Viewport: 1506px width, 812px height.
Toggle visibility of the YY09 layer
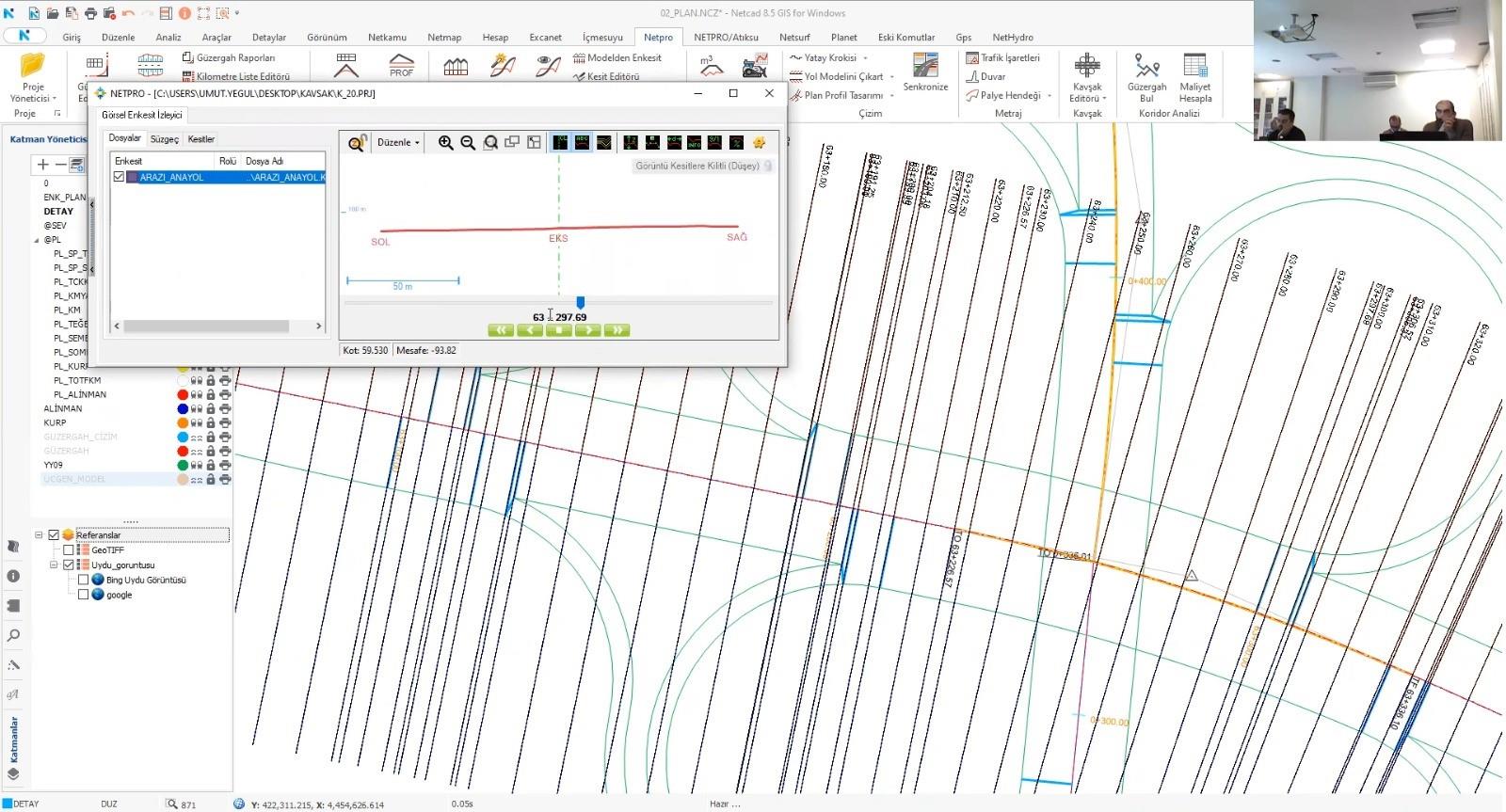(x=197, y=465)
